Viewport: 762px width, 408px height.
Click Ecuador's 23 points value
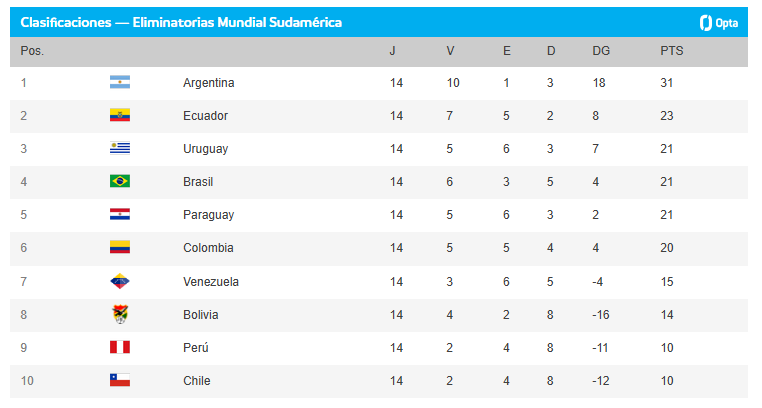click(667, 116)
